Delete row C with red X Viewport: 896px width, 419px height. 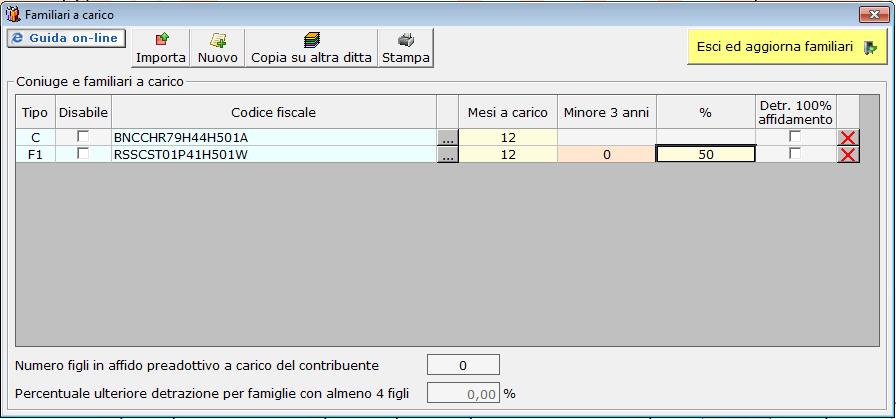(848, 137)
